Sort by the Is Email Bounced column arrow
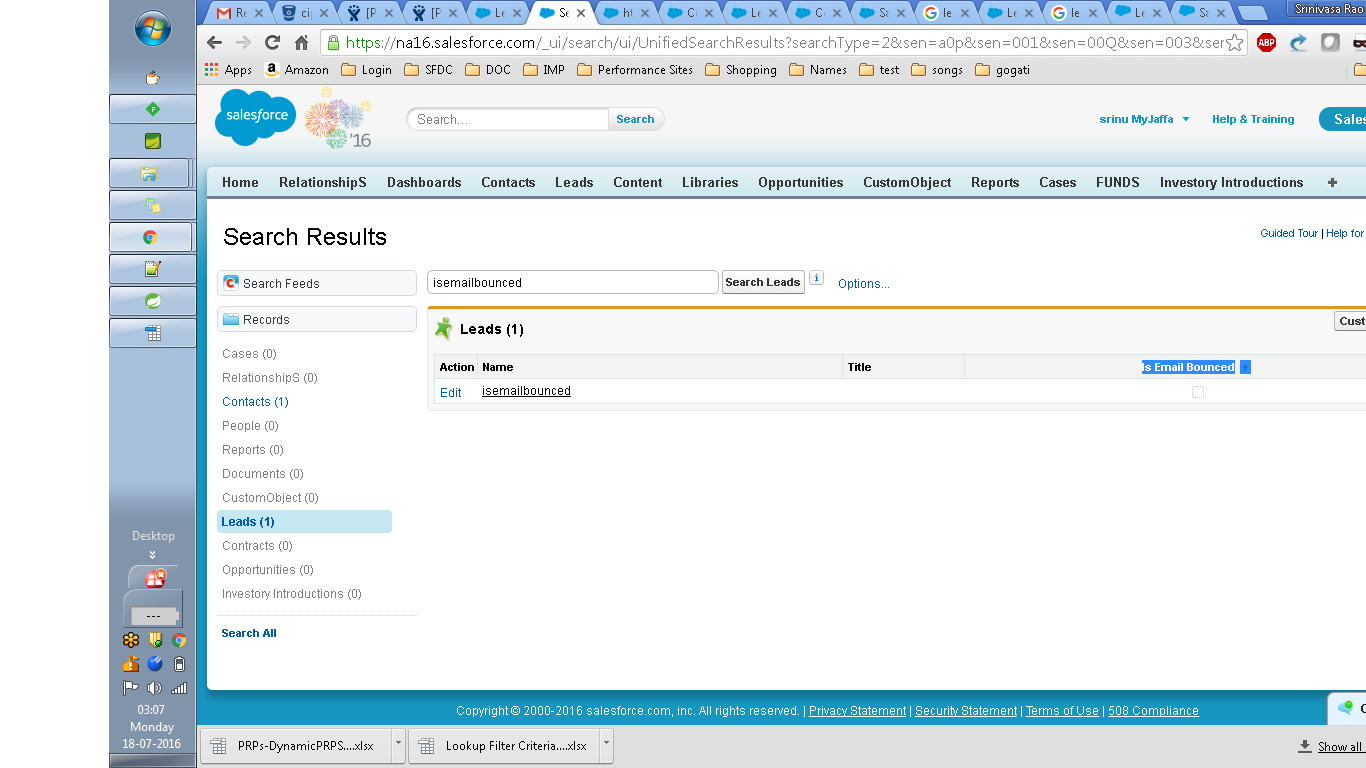1366x768 pixels. point(1245,367)
